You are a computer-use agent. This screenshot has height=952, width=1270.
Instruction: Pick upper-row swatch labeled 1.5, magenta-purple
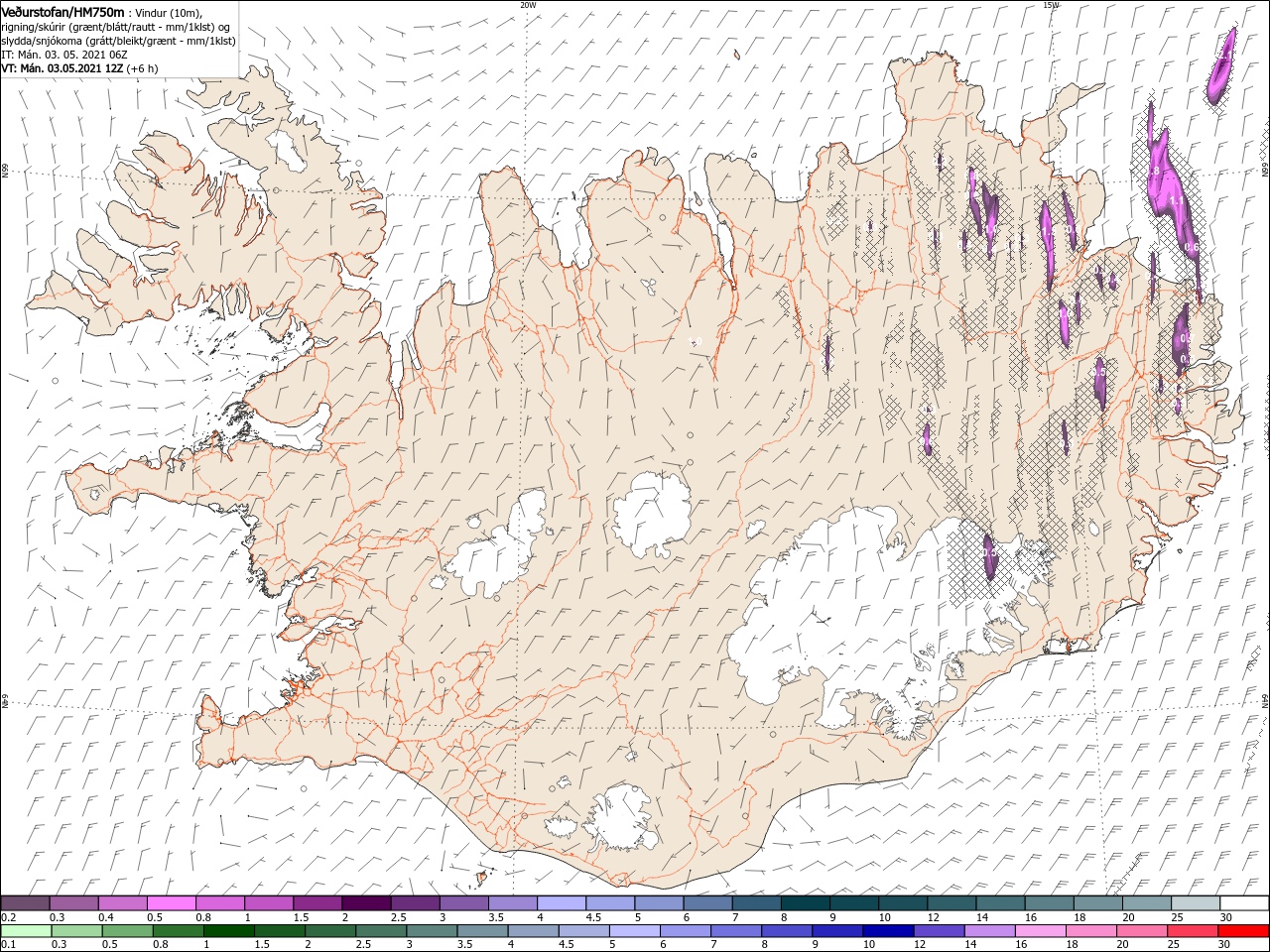[x=317, y=903]
